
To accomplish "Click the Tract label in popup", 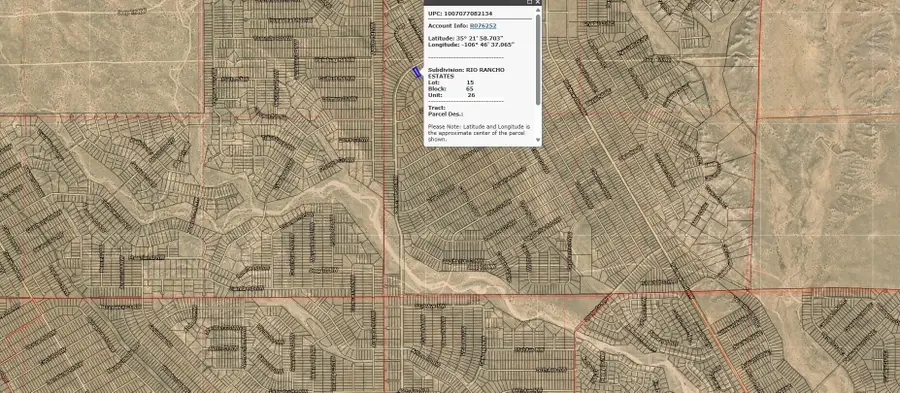I will coord(437,108).
